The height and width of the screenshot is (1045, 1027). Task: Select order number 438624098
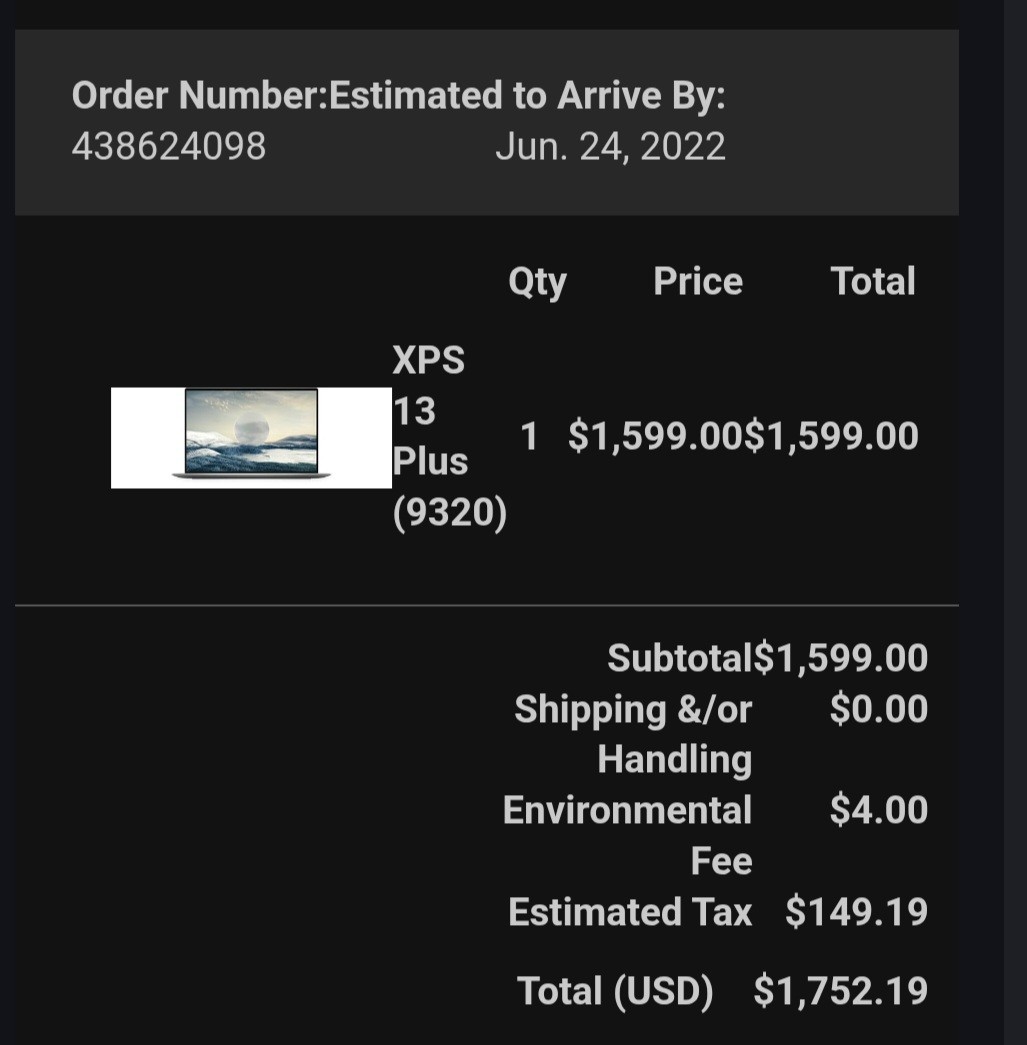[x=169, y=146]
